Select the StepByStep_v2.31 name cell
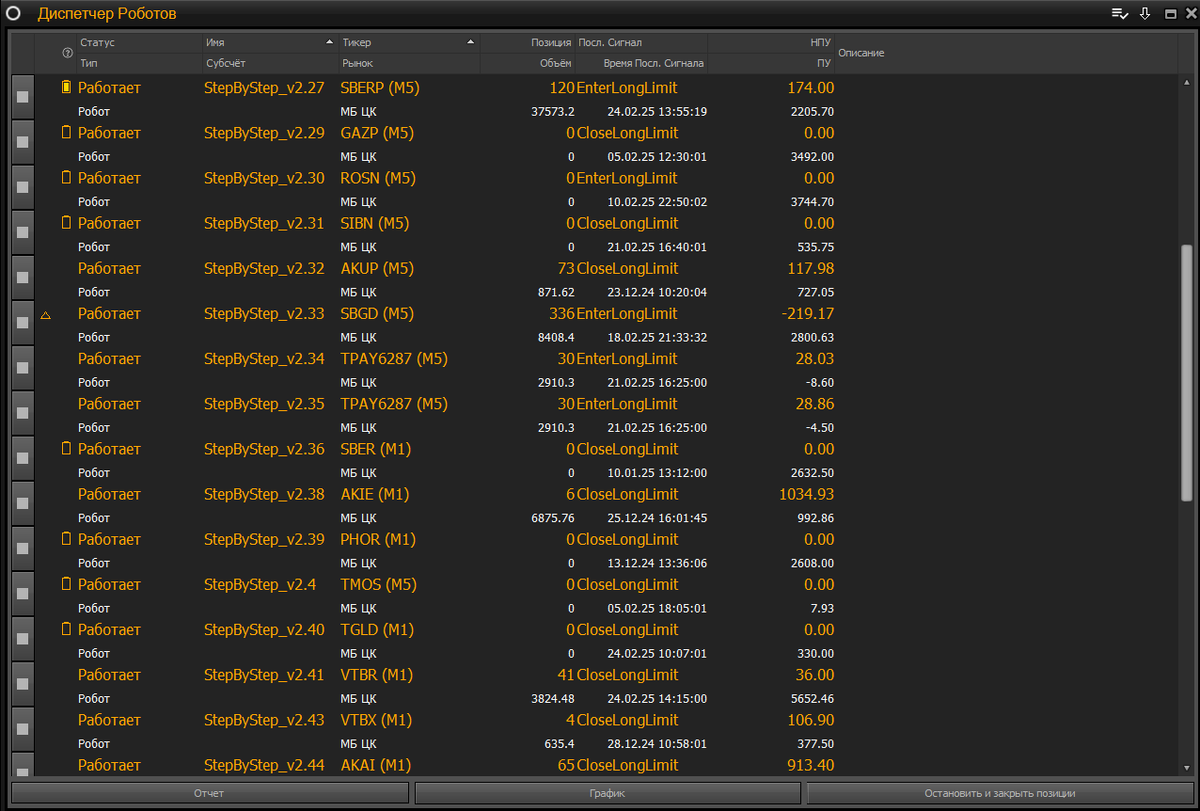Screen dimensions: 1200x811 (x=264, y=223)
